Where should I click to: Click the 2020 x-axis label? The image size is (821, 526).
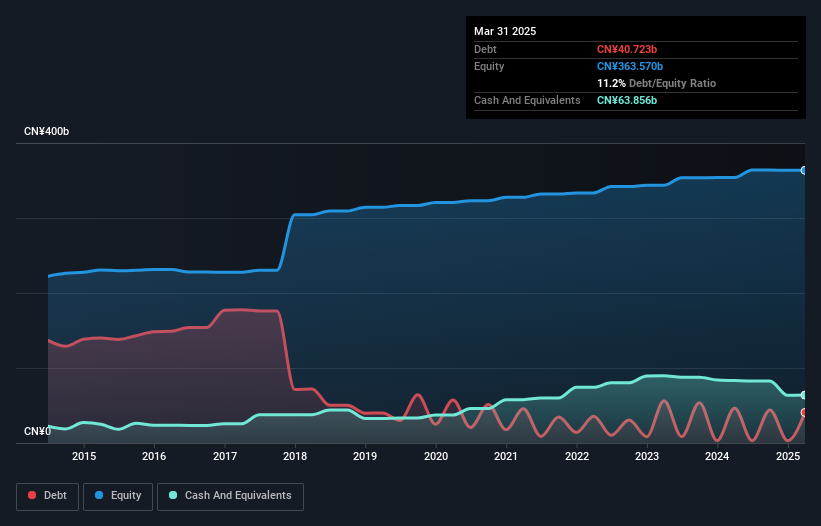click(x=436, y=456)
